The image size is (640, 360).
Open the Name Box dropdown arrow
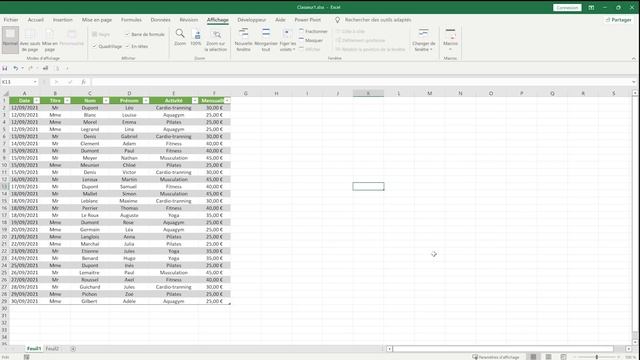click(x=35, y=82)
